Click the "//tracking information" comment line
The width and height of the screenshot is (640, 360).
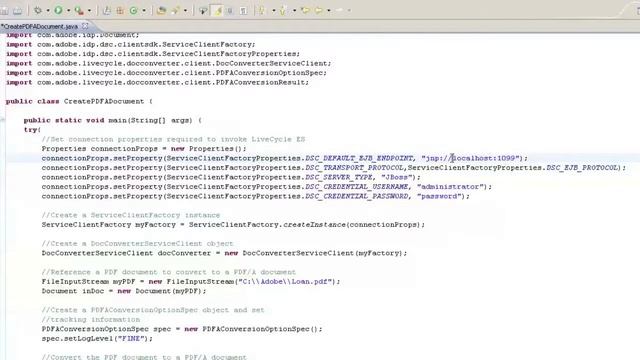pyautogui.click(x=91, y=320)
